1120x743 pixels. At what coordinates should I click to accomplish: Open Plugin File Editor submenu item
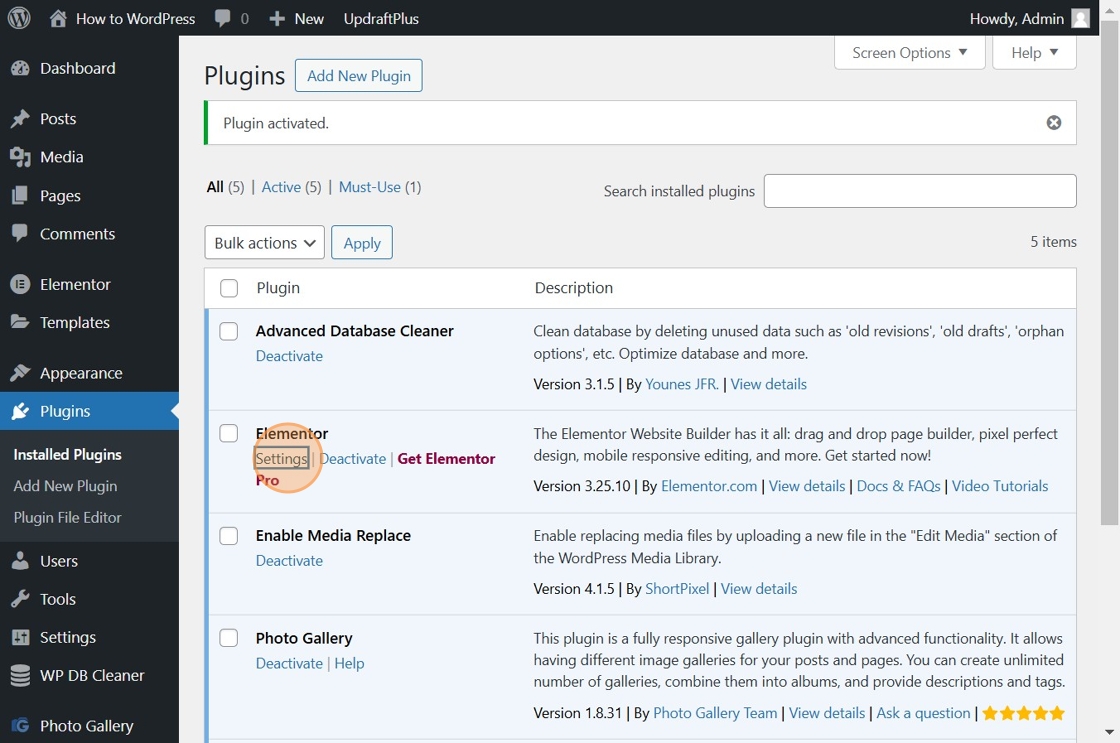[67, 517]
